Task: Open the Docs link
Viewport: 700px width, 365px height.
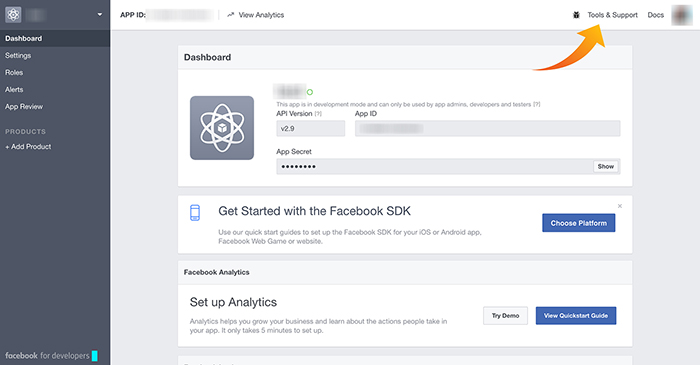Action: click(655, 15)
